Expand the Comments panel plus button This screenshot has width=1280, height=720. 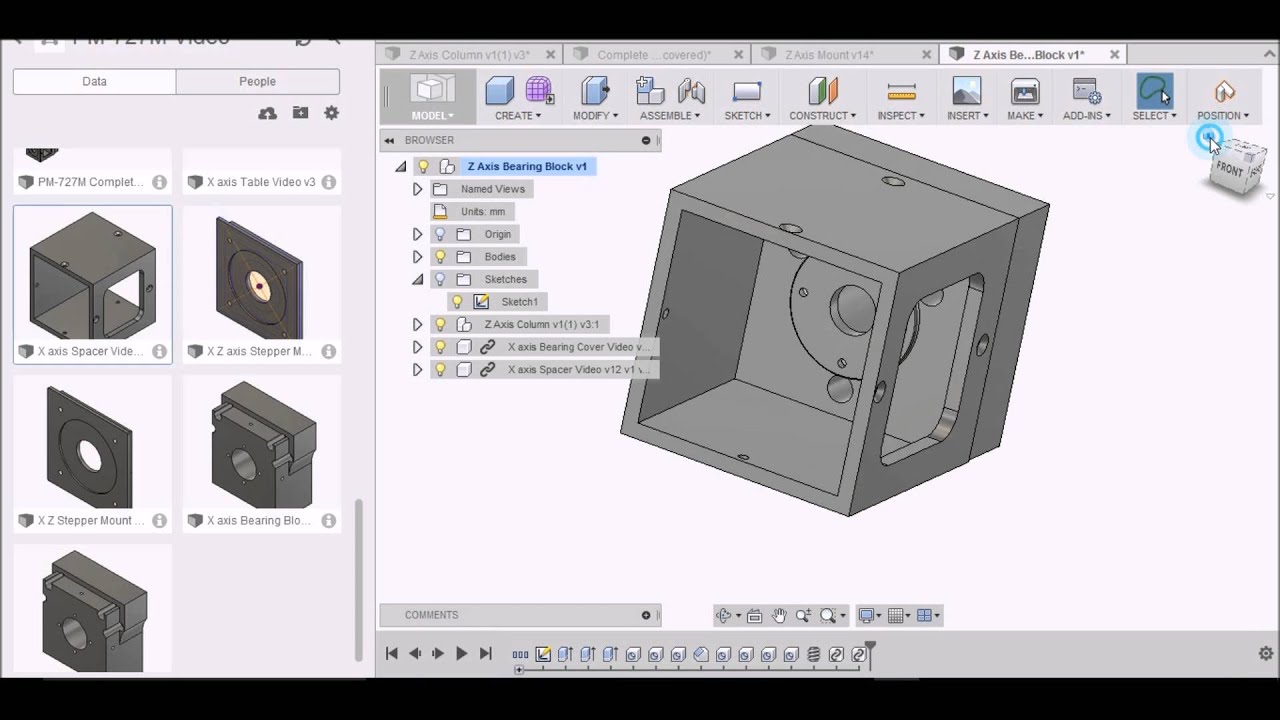[646, 615]
